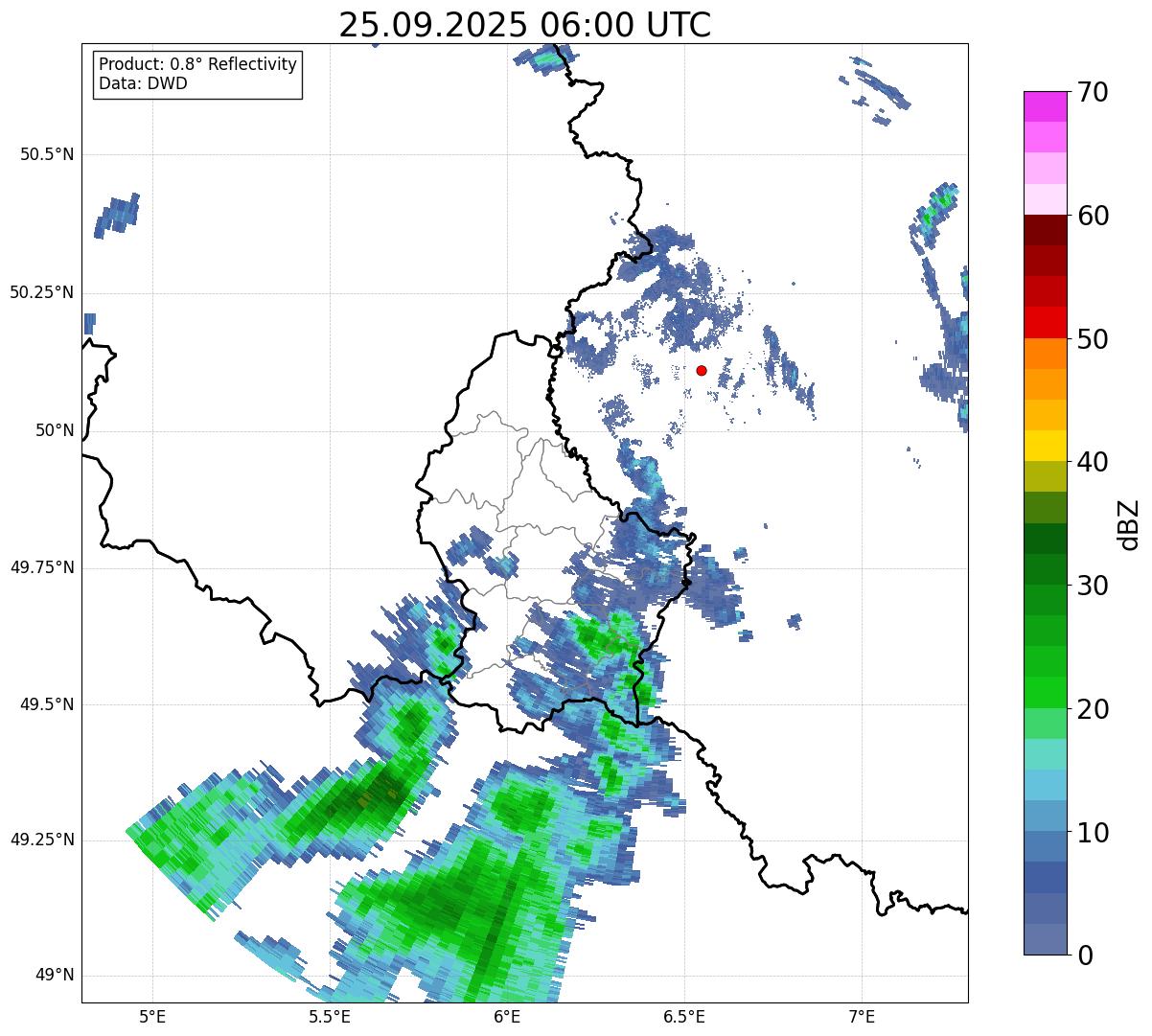Viewport: 1152px width, 1036px height.
Task: Click the 49°N latitude label
Action: (x=54, y=976)
